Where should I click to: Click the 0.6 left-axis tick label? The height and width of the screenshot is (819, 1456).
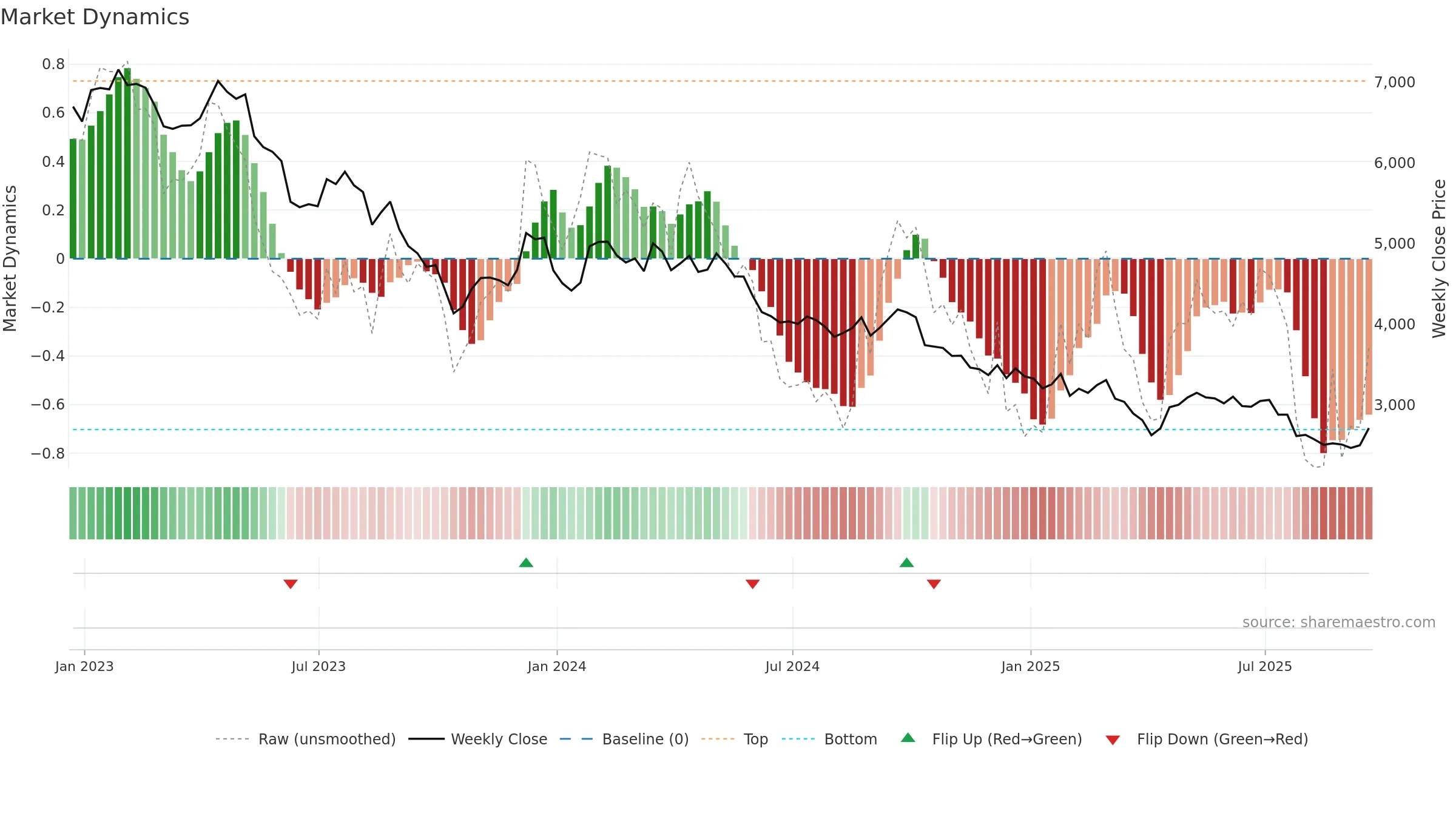click(53, 112)
